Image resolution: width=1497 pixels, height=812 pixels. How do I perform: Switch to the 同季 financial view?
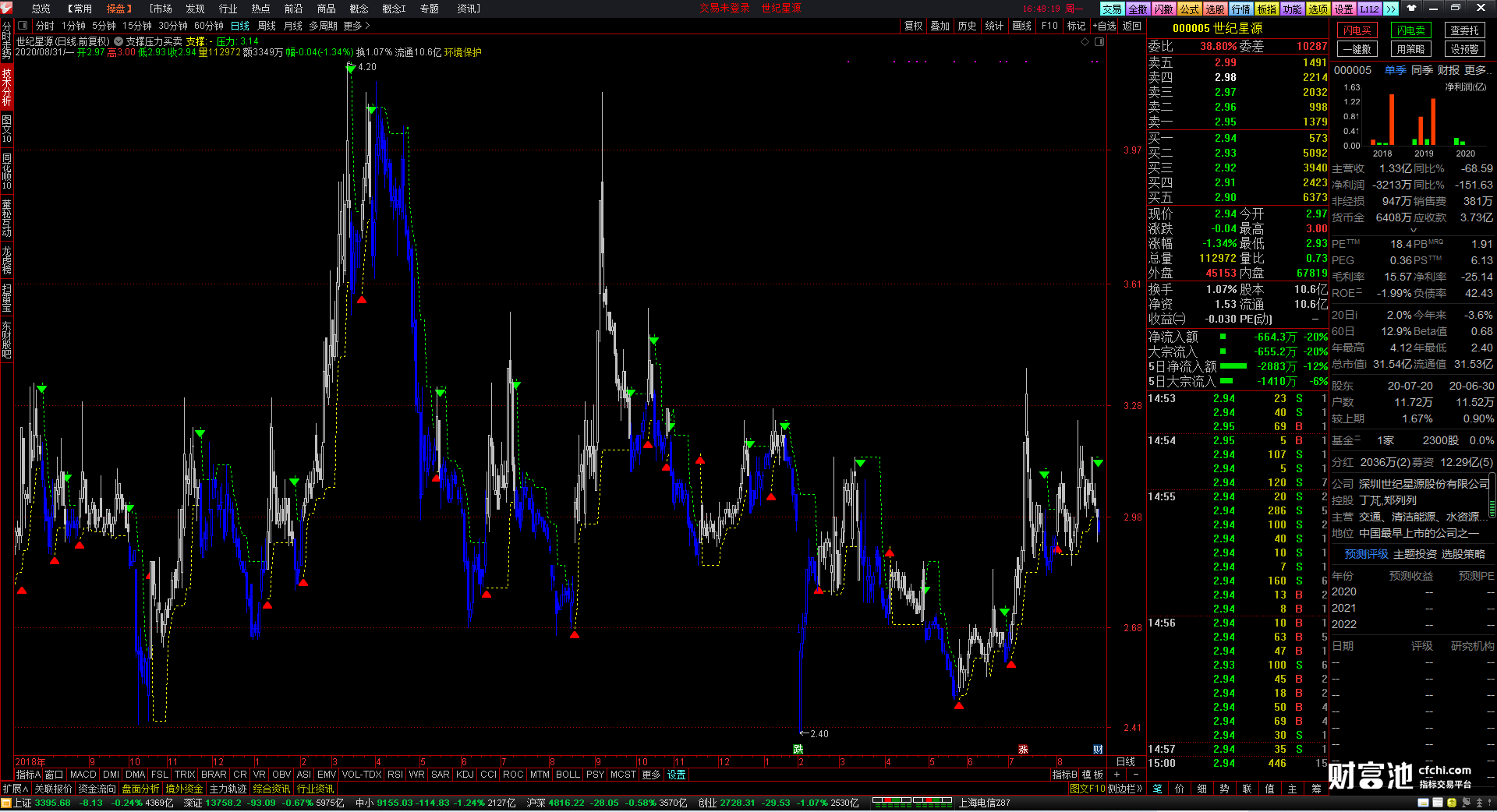(1421, 70)
